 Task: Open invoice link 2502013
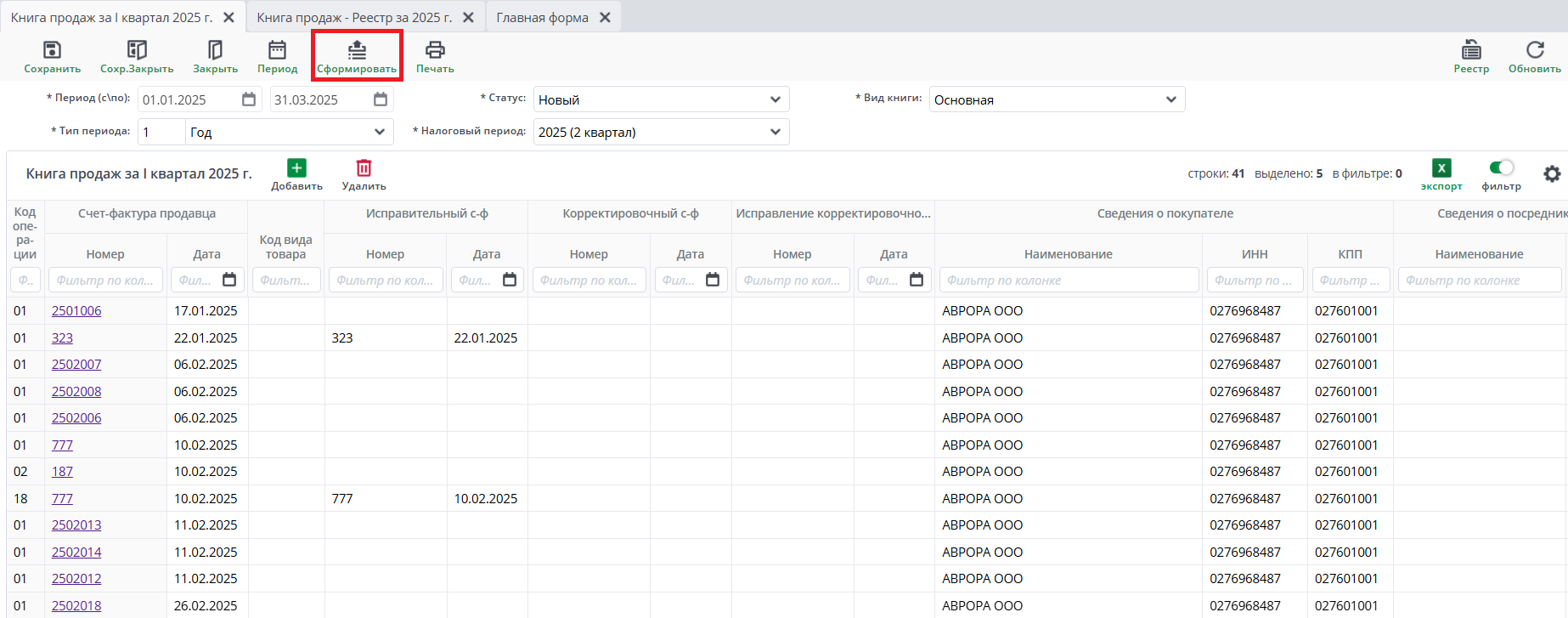point(76,525)
